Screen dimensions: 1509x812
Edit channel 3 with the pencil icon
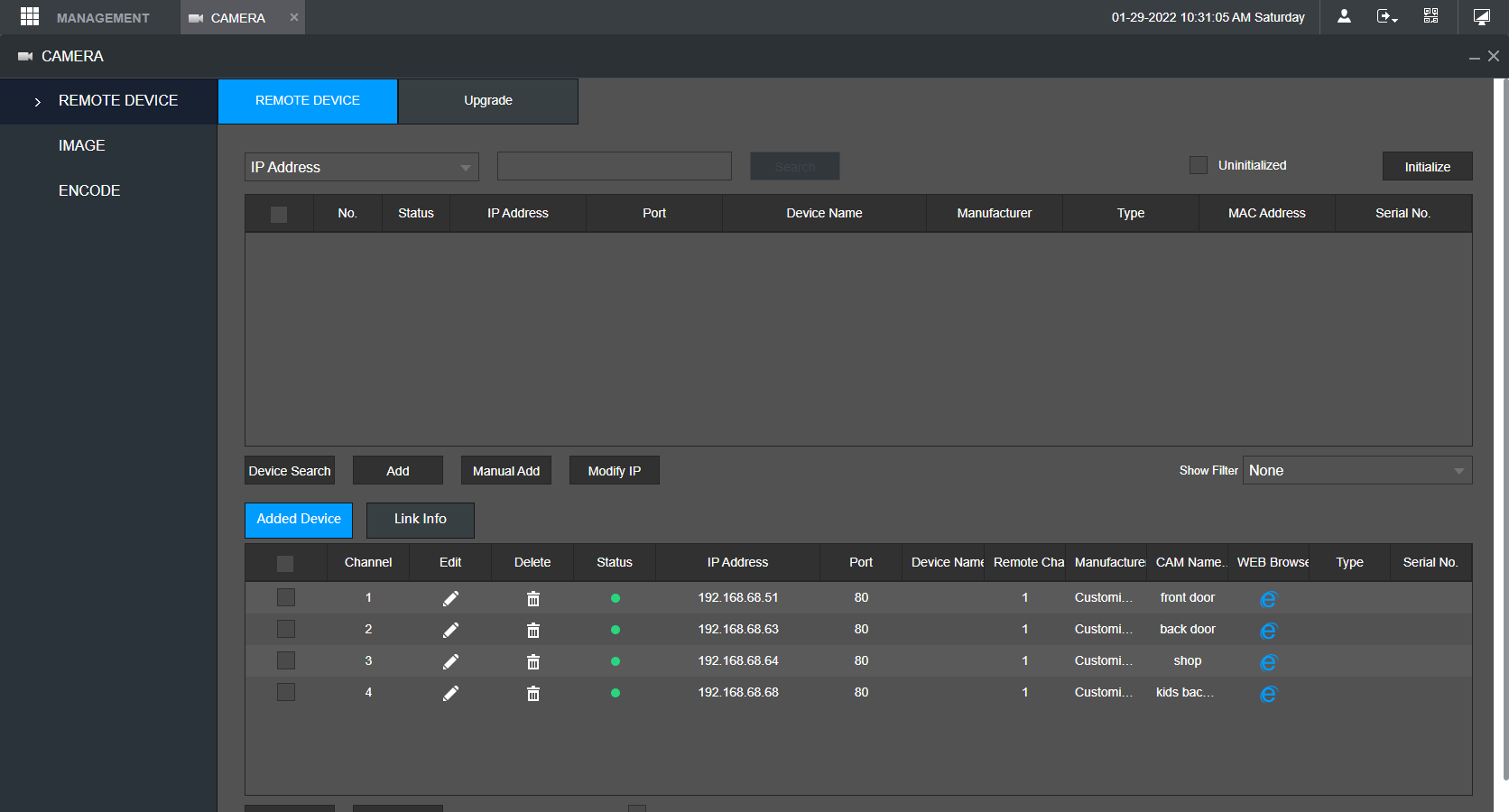(x=450, y=661)
